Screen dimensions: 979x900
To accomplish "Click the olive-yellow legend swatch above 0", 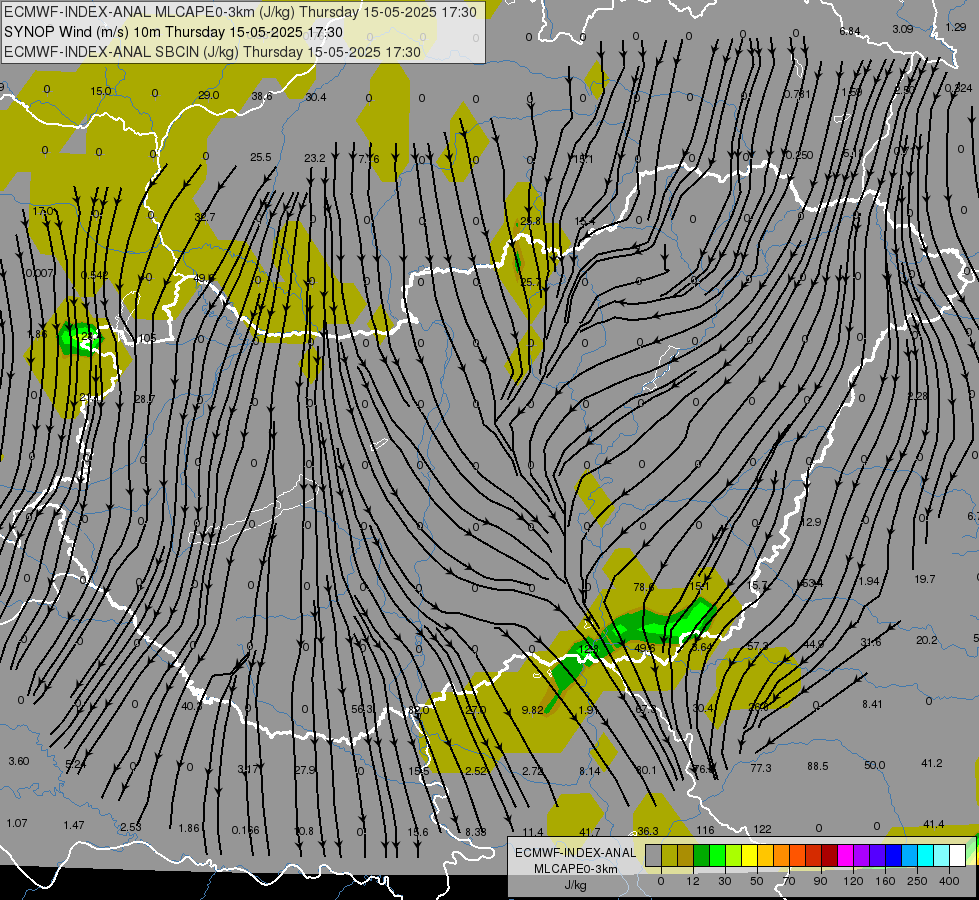I will 669,854.
